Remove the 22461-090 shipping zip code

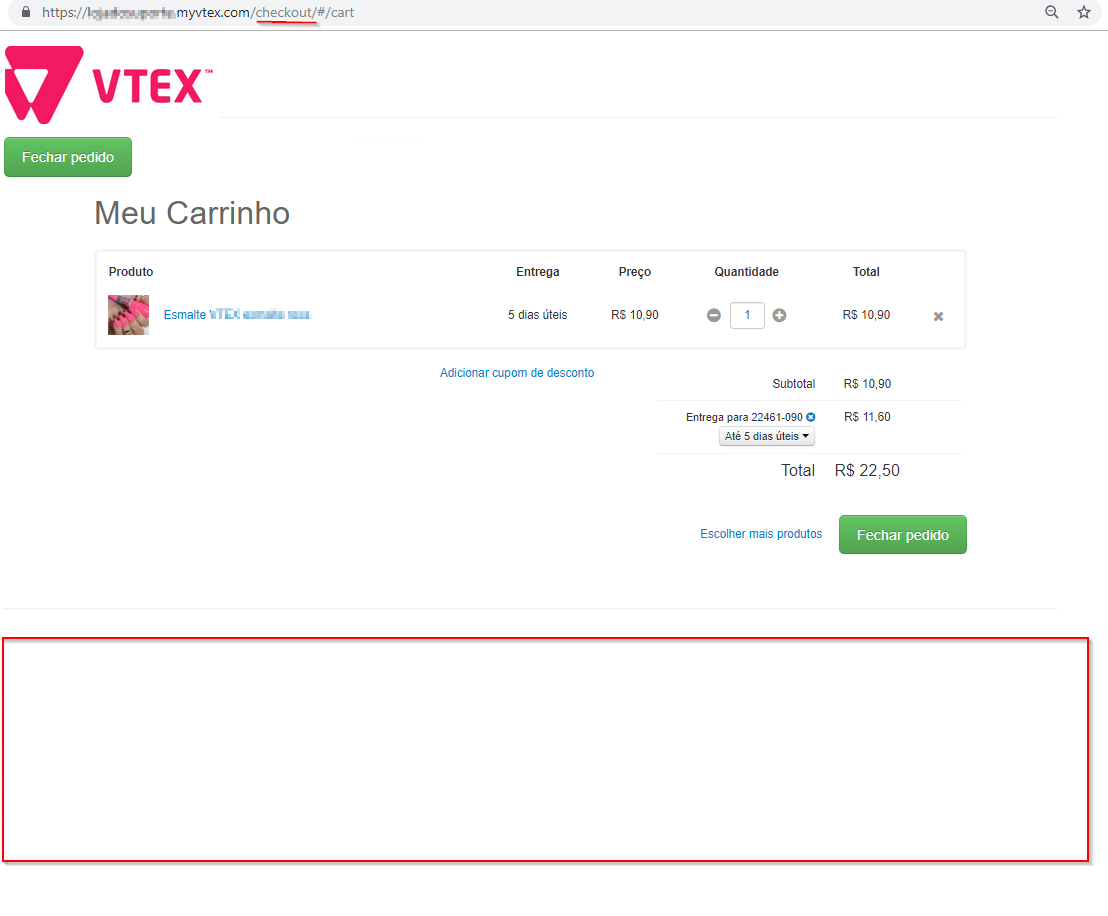point(810,417)
